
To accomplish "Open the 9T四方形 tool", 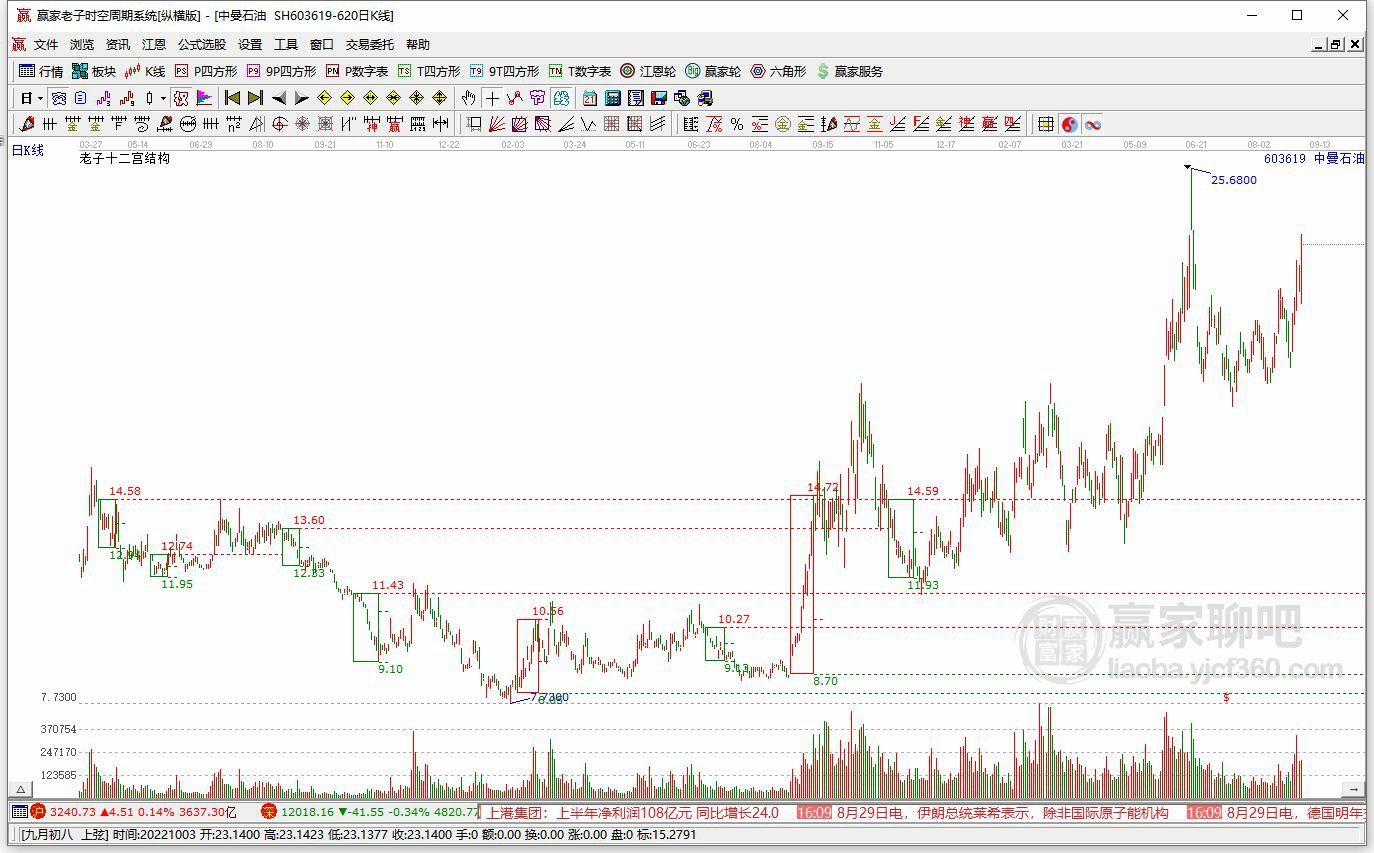I will coord(504,71).
